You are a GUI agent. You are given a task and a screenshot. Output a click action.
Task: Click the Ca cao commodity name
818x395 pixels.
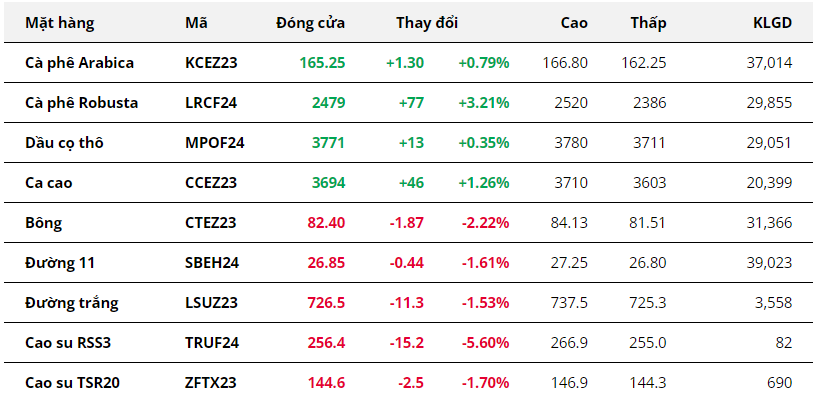49,183
